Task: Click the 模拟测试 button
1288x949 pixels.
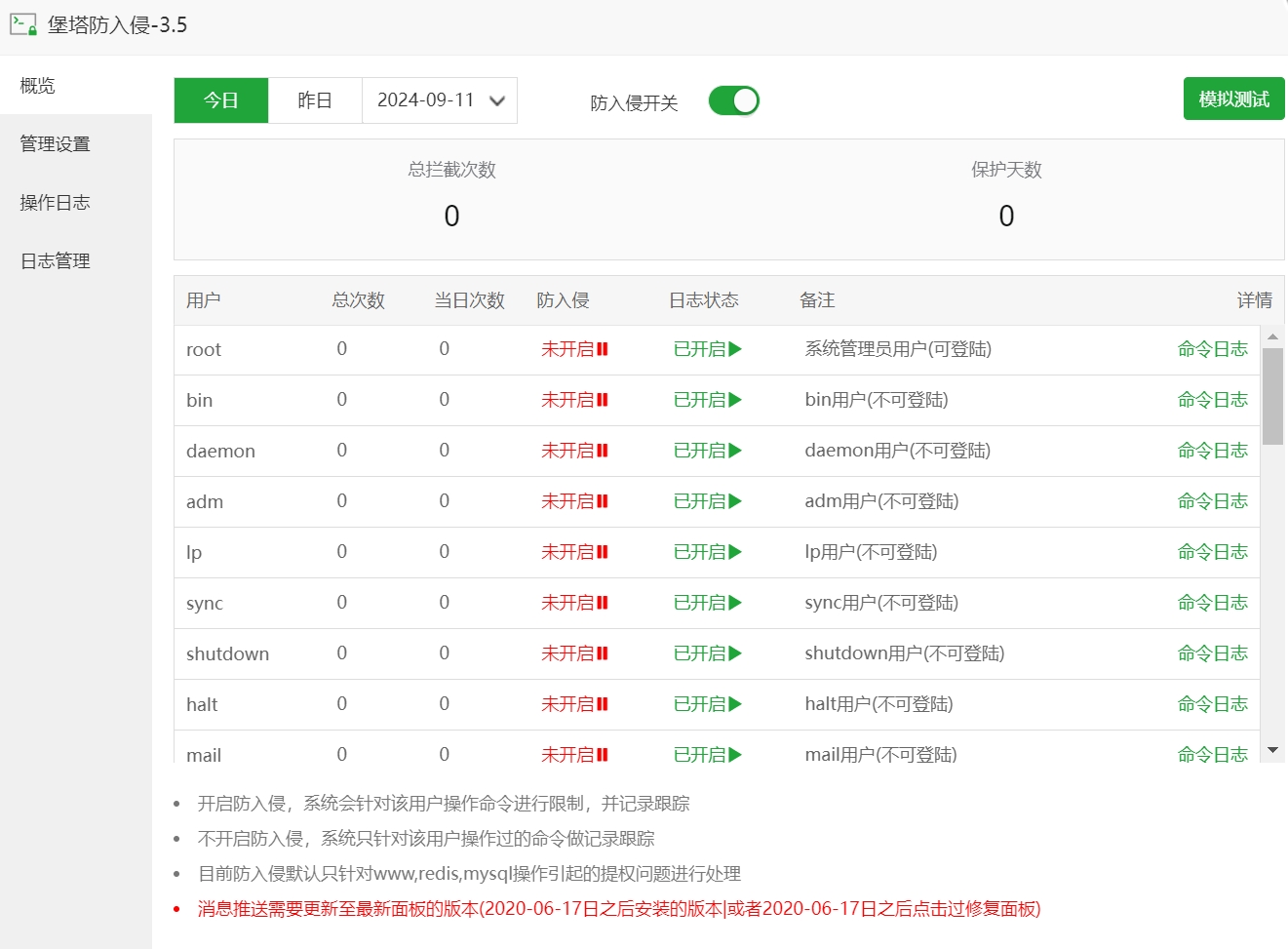Action: coord(1233,99)
